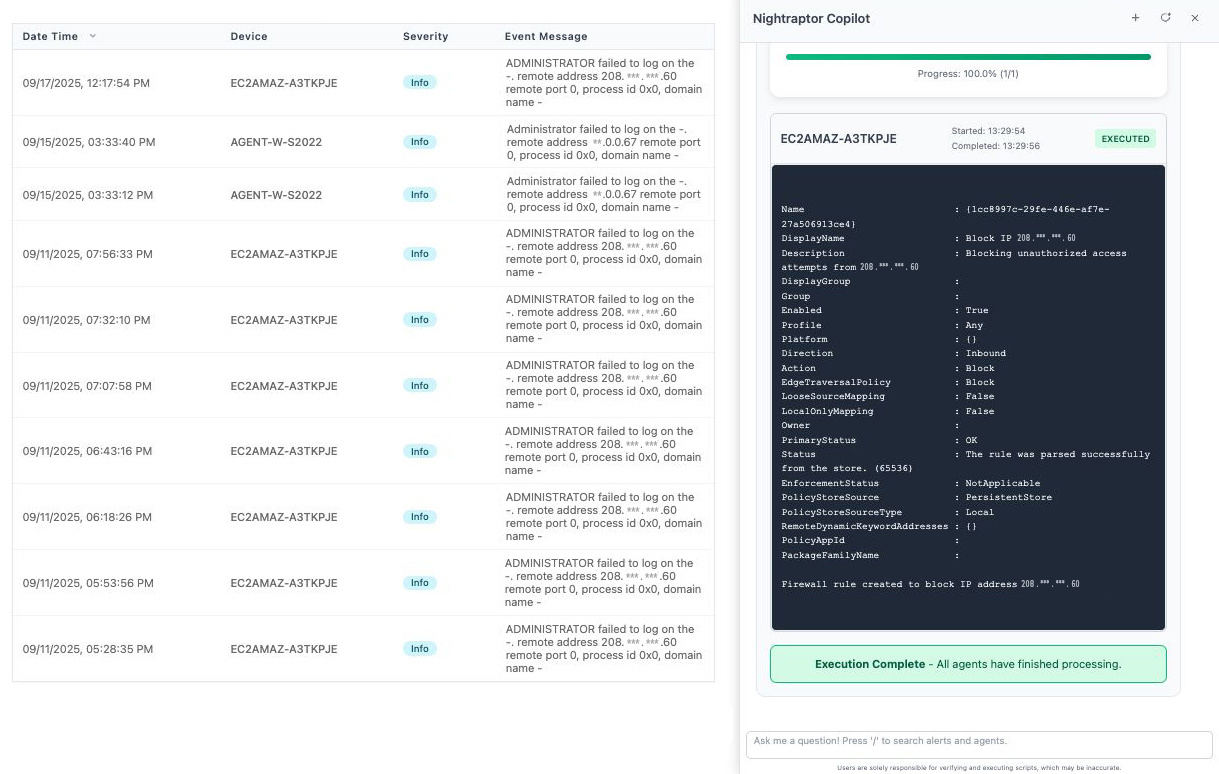
Task: Click Info badge on 09/11/2025 05:28:35 PM row
Action: pyautogui.click(x=420, y=649)
